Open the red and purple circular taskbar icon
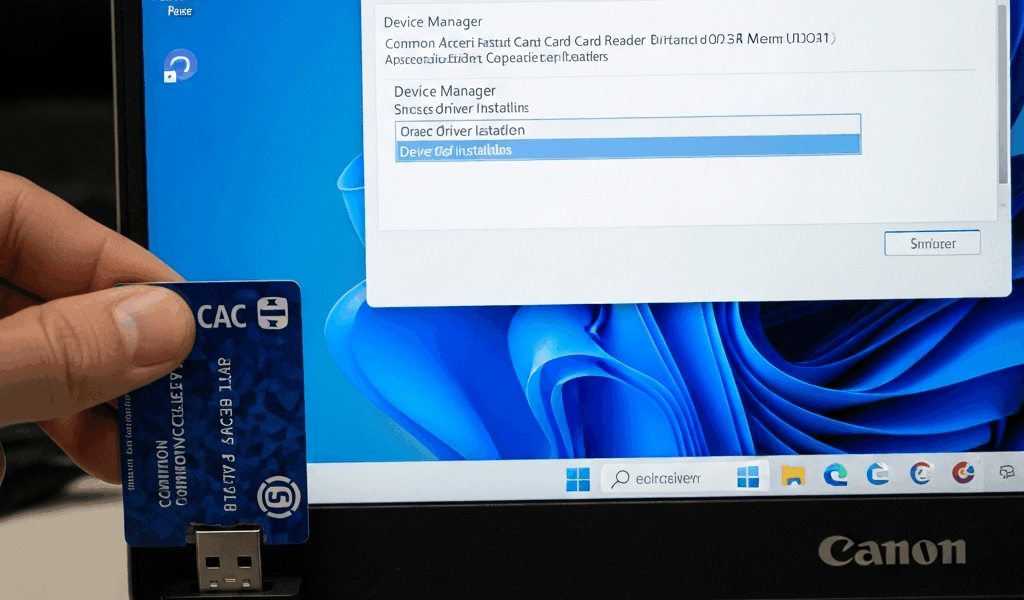The width and height of the screenshot is (1024, 600). [x=963, y=471]
